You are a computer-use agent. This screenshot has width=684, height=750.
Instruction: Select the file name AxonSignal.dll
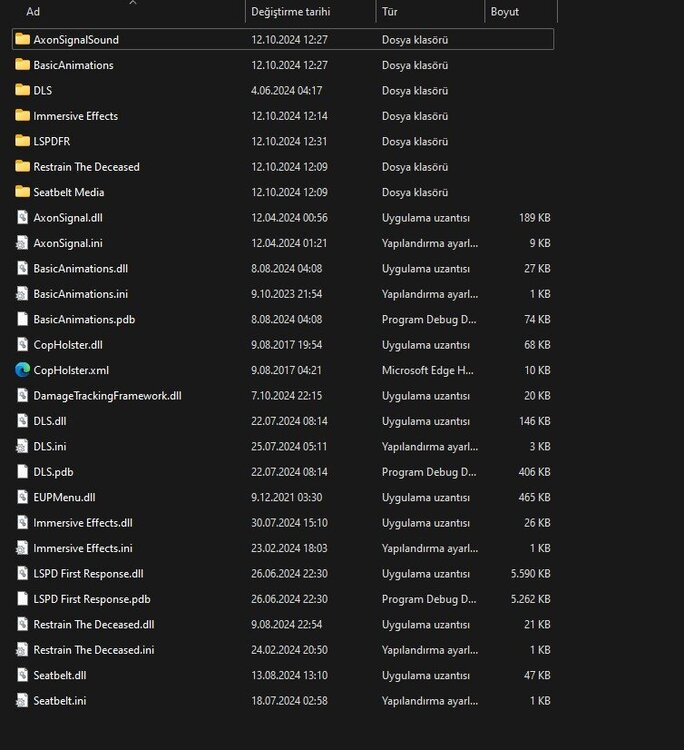tap(68, 218)
